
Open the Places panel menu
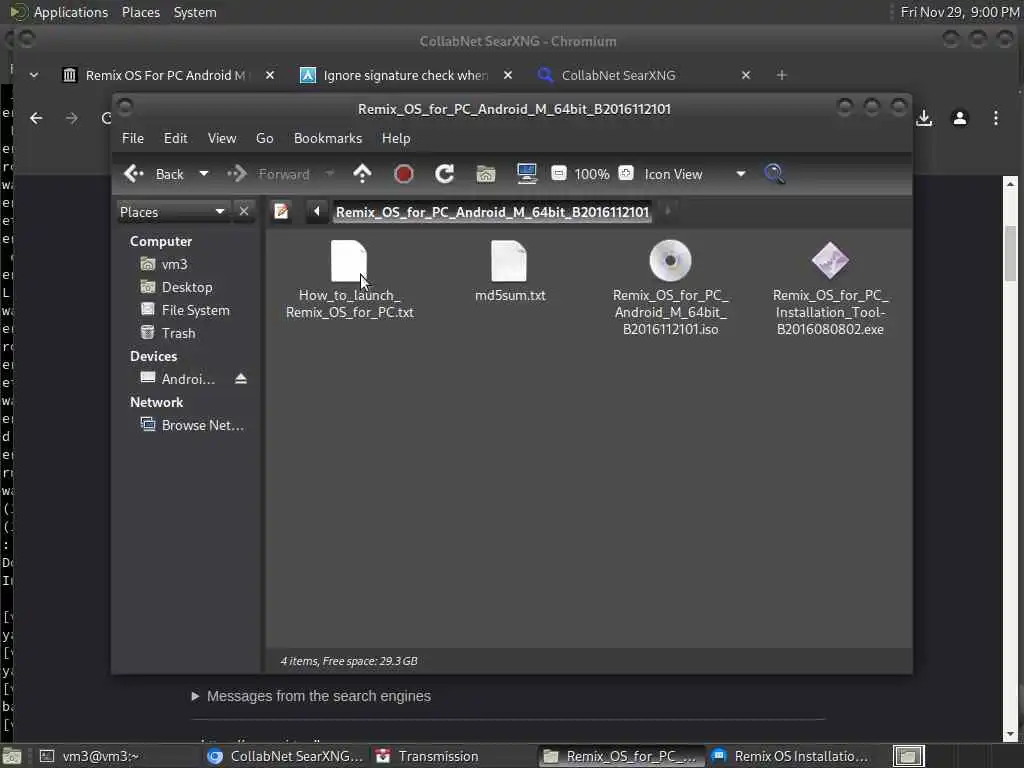pos(140,12)
